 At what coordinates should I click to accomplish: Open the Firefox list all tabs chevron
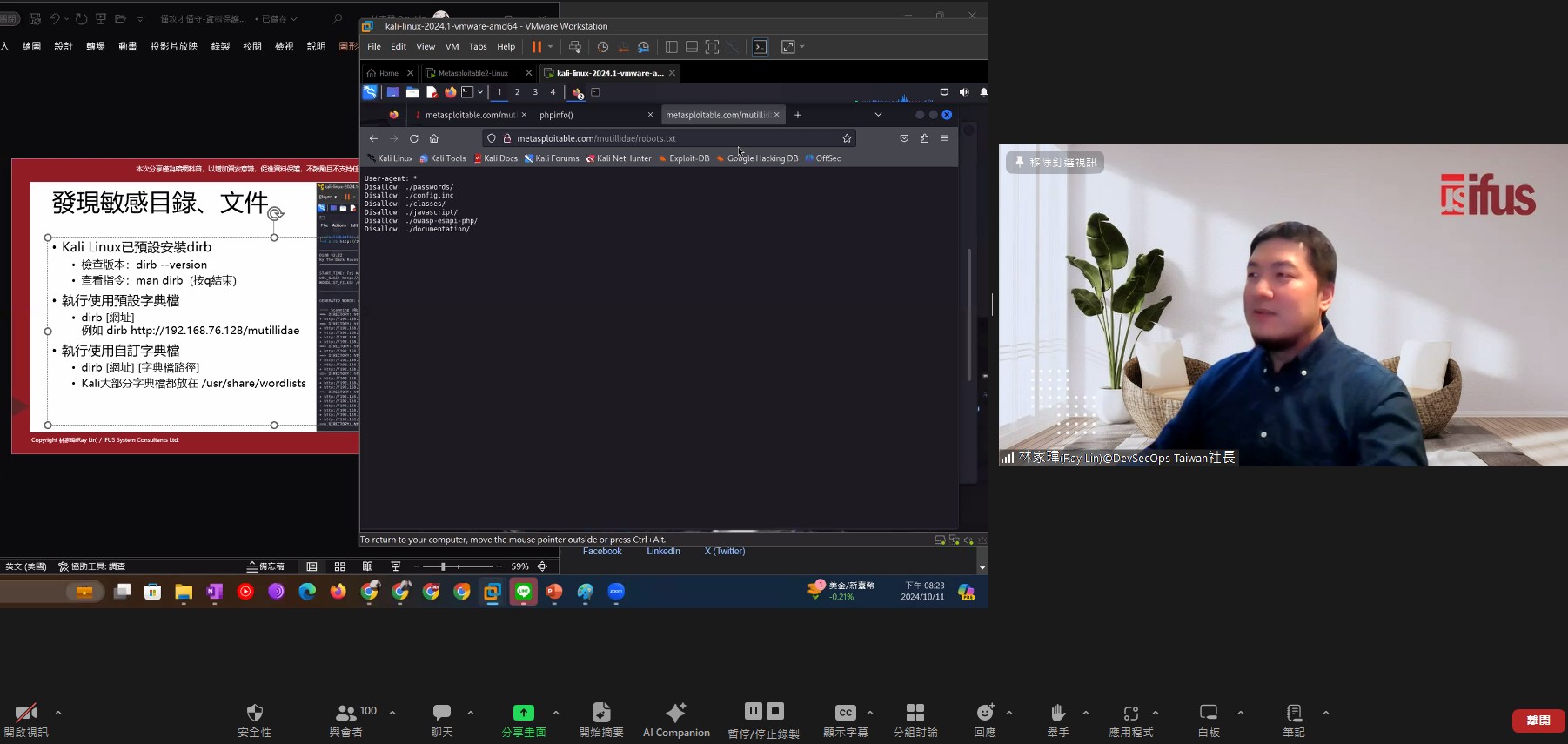[878, 115]
